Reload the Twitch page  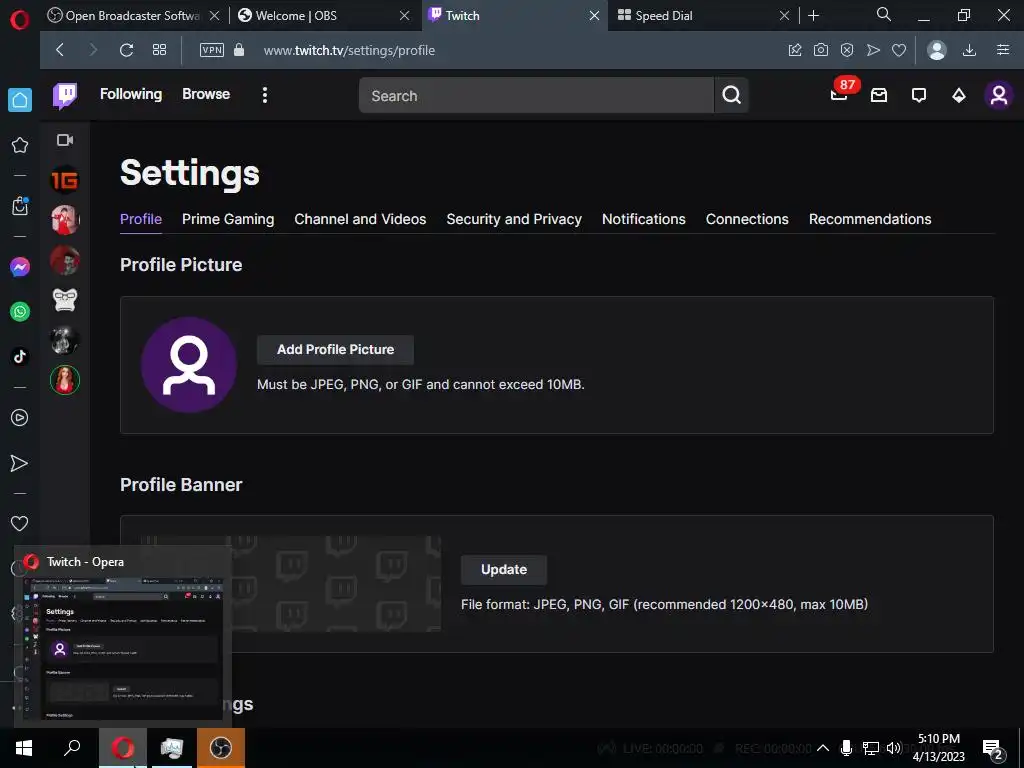point(126,50)
